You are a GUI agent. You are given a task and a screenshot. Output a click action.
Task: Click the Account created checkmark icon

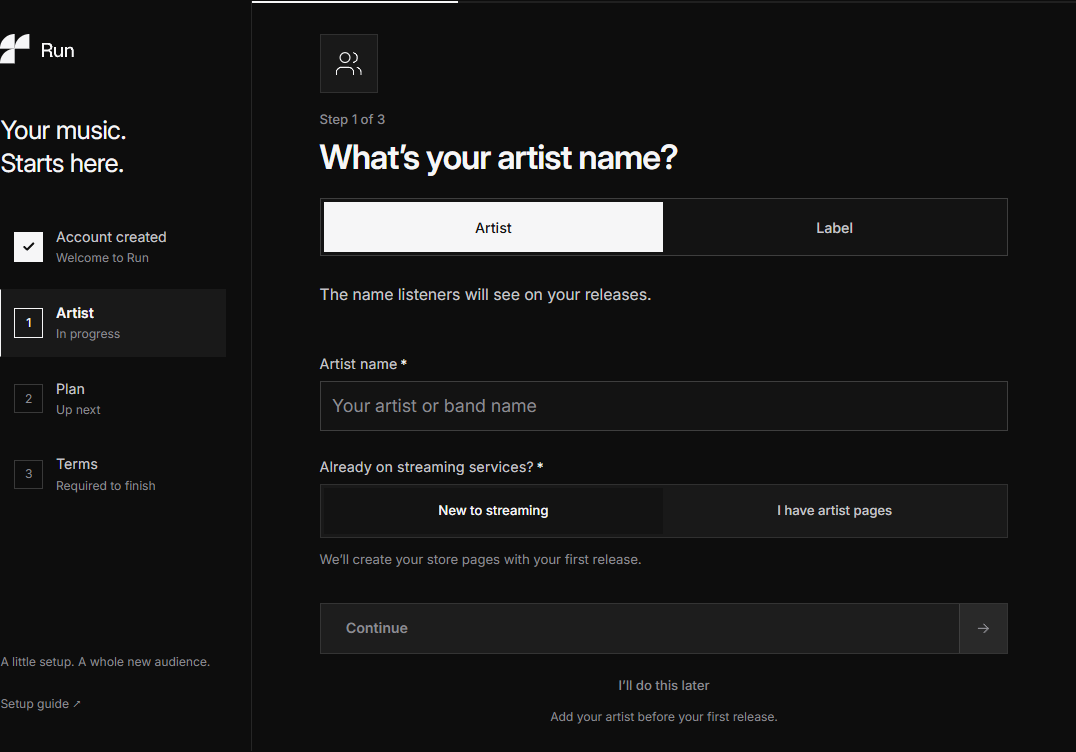click(29, 247)
